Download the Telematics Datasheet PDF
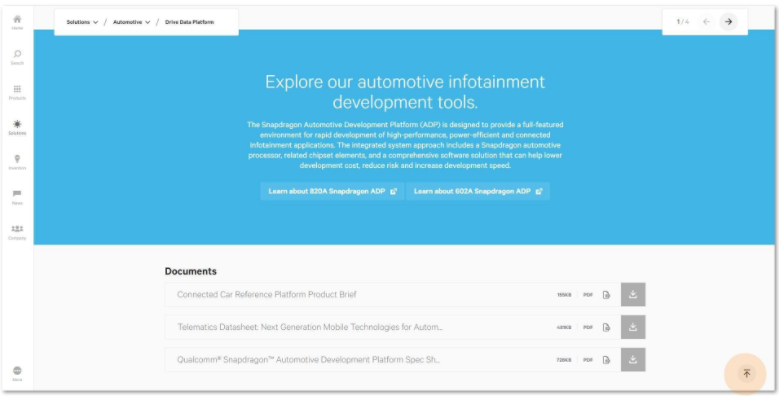Image resolution: width=779 pixels, height=396 pixels. (633, 327)
